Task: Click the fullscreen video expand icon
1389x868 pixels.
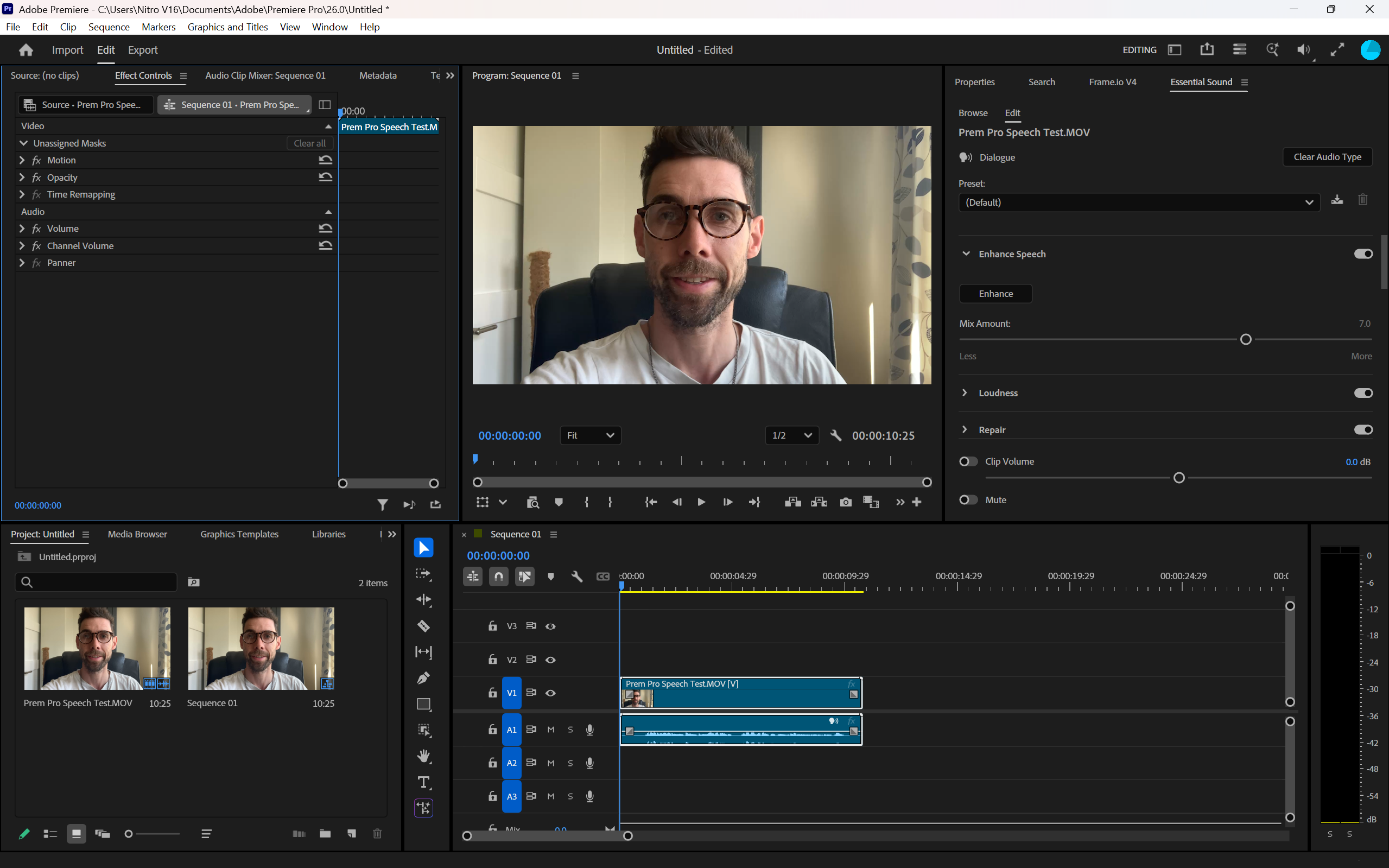Action: [x=1337, y=50]
